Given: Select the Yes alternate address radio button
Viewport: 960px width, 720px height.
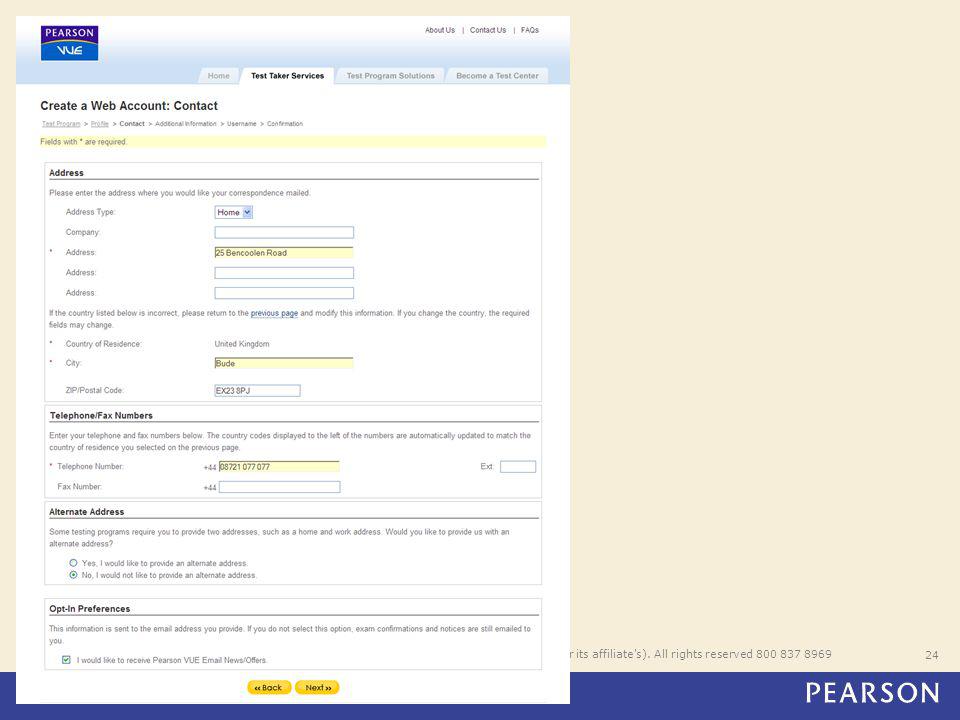Looking at the screenshot, I should click(73, 563).
